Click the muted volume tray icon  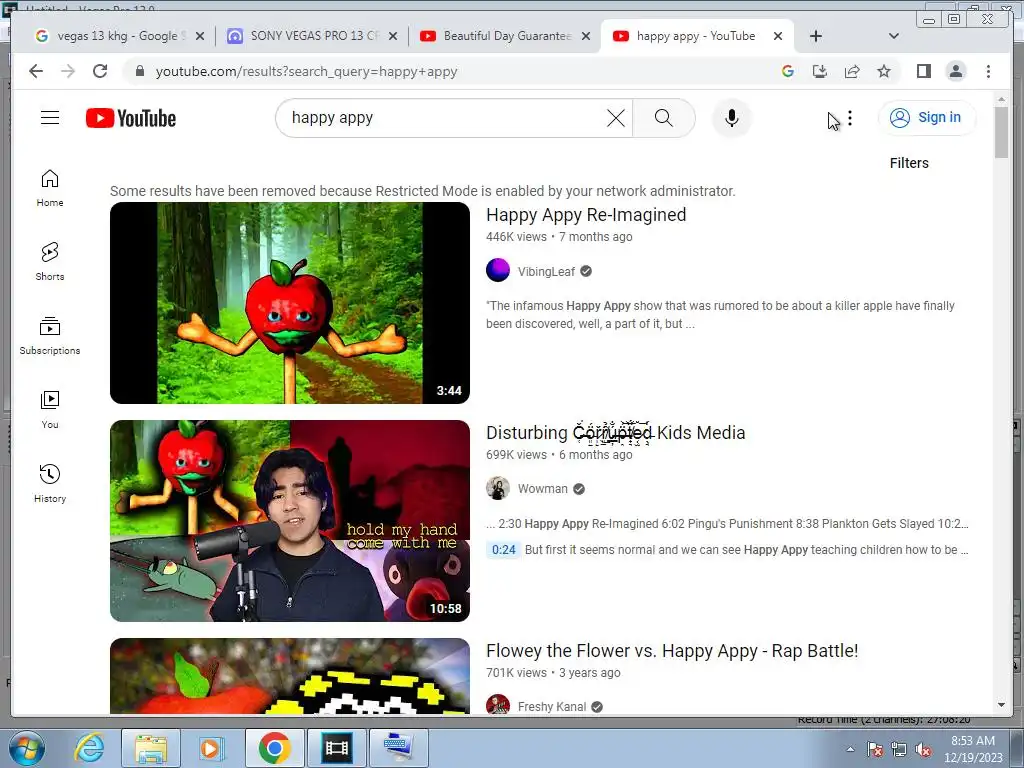pos(923,750)
